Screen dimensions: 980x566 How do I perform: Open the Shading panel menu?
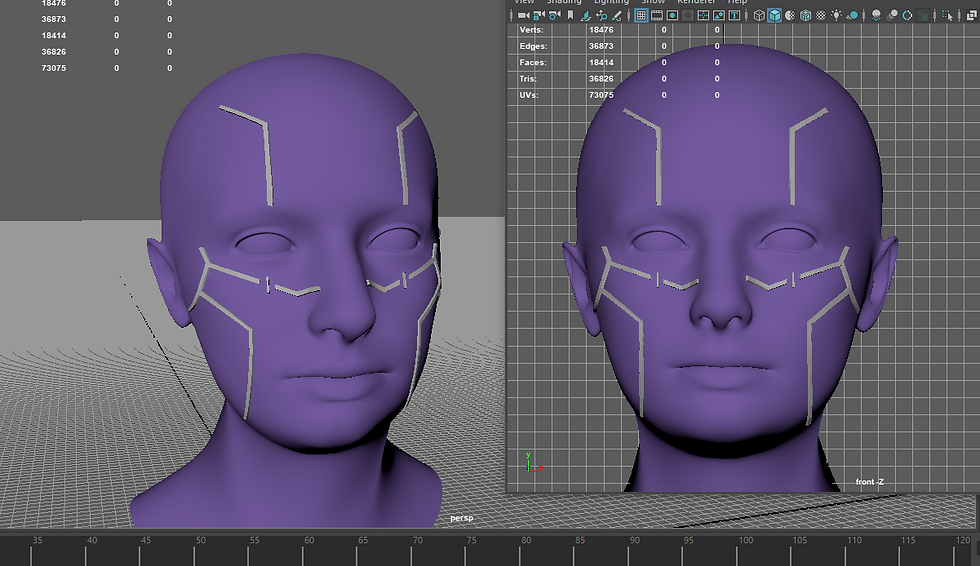point(564,2)
